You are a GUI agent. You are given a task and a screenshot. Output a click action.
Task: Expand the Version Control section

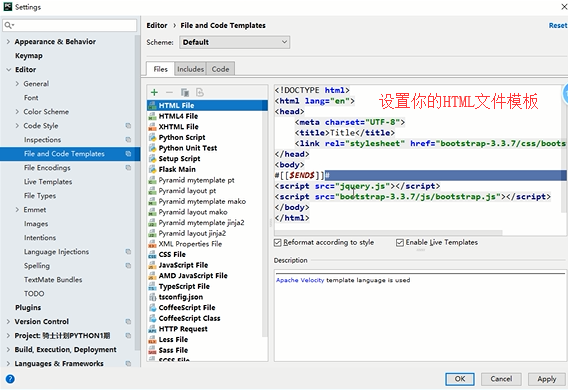[8, 322]
